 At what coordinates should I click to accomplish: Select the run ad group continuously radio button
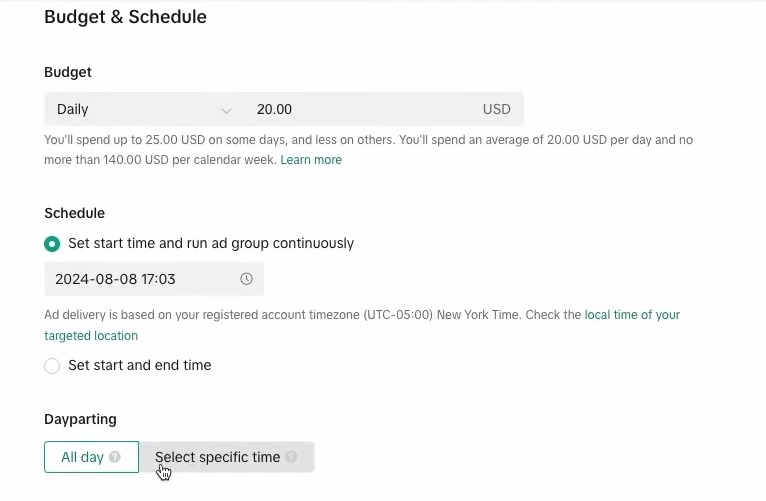52,244
